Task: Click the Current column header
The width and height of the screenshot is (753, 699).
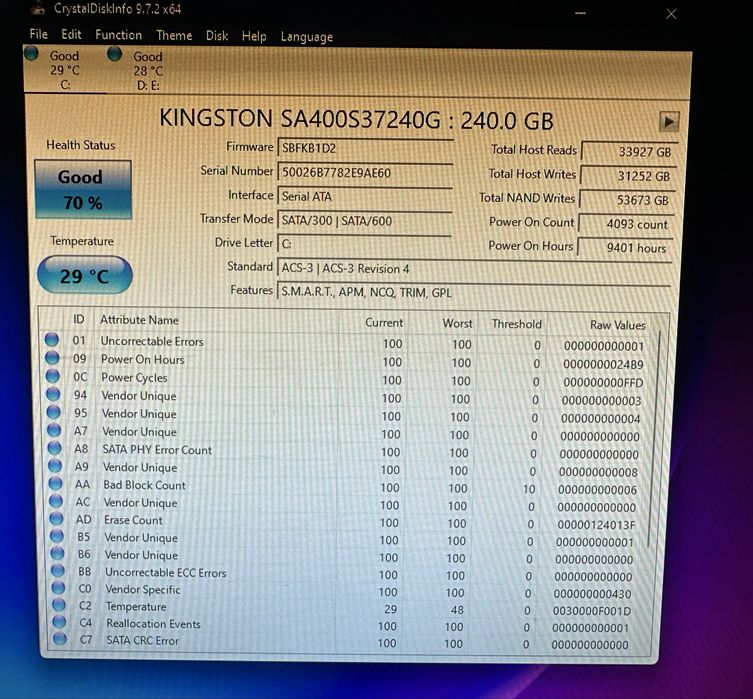Action: pos(384,323)
